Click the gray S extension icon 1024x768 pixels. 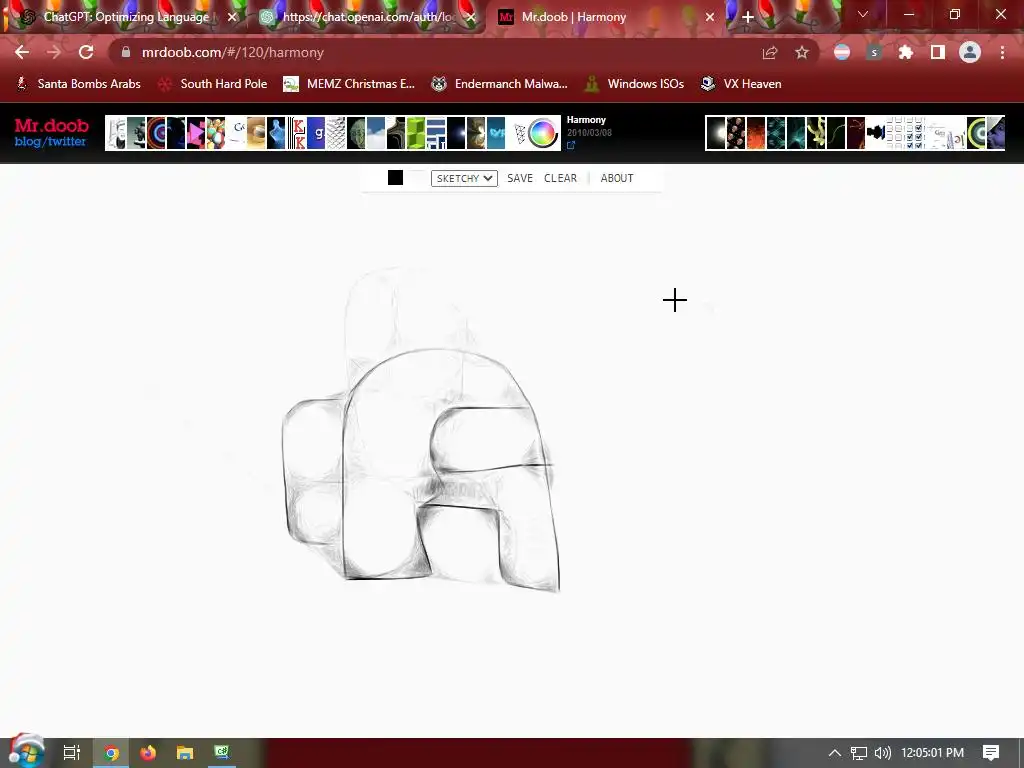[874, 52]
